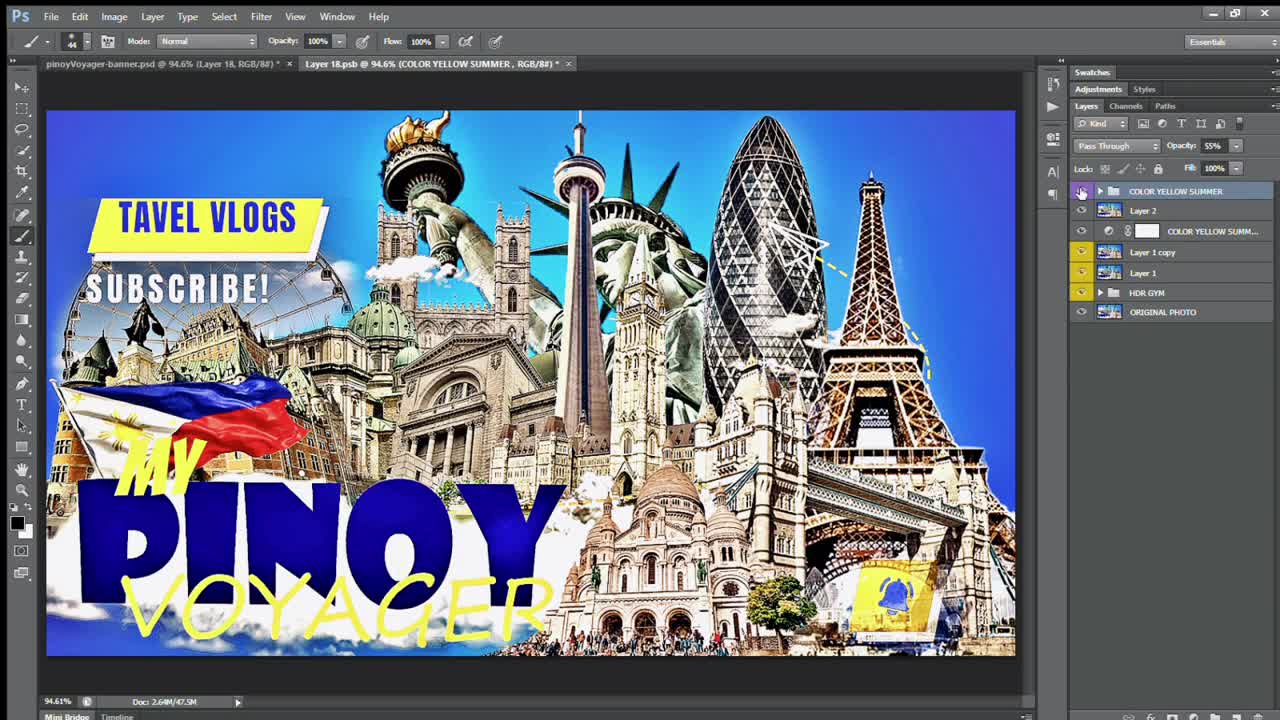
Task: Open the Window menu
Action: [x=337, y=17]
